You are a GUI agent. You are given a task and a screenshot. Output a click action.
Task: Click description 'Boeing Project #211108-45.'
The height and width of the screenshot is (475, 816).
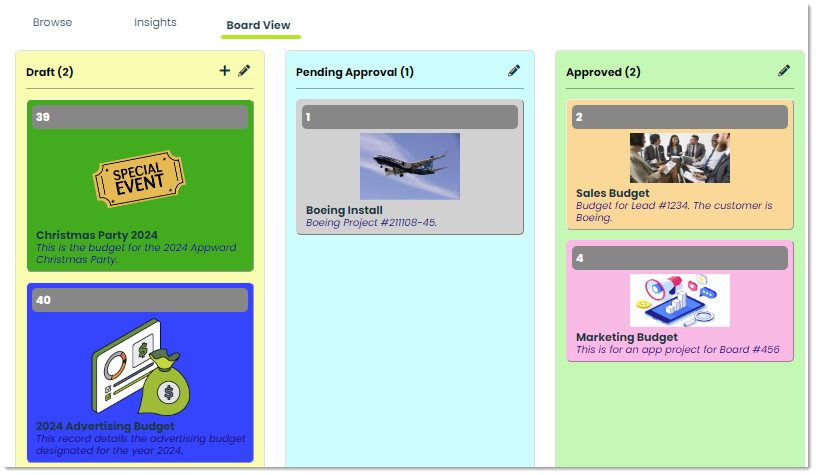[x=371, y=223]
